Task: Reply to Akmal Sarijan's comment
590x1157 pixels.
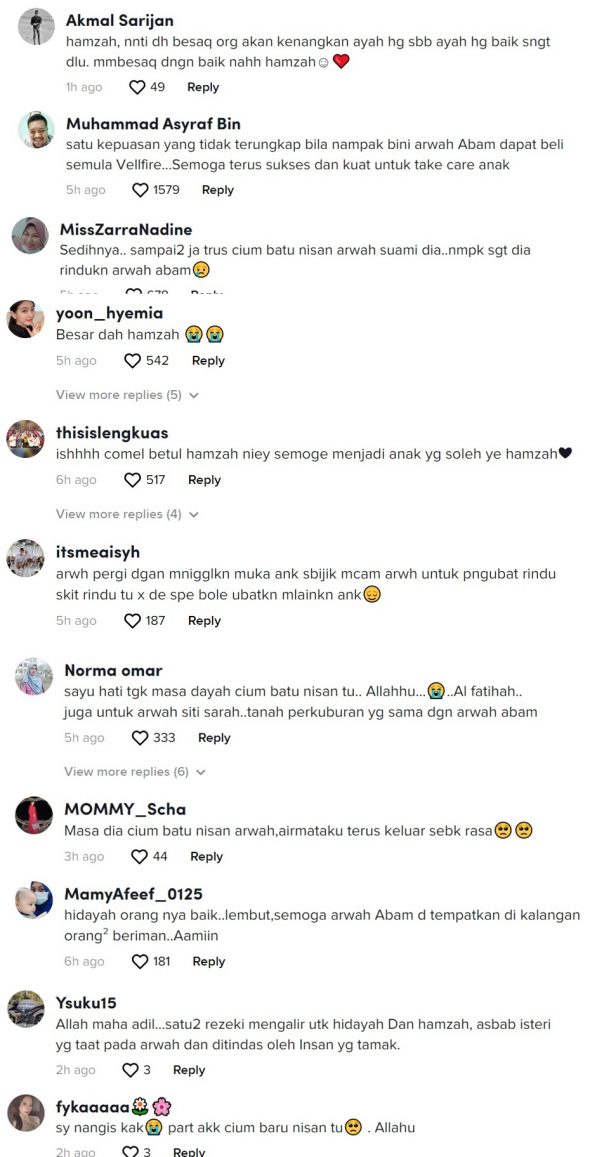Action: pos(203,87)
